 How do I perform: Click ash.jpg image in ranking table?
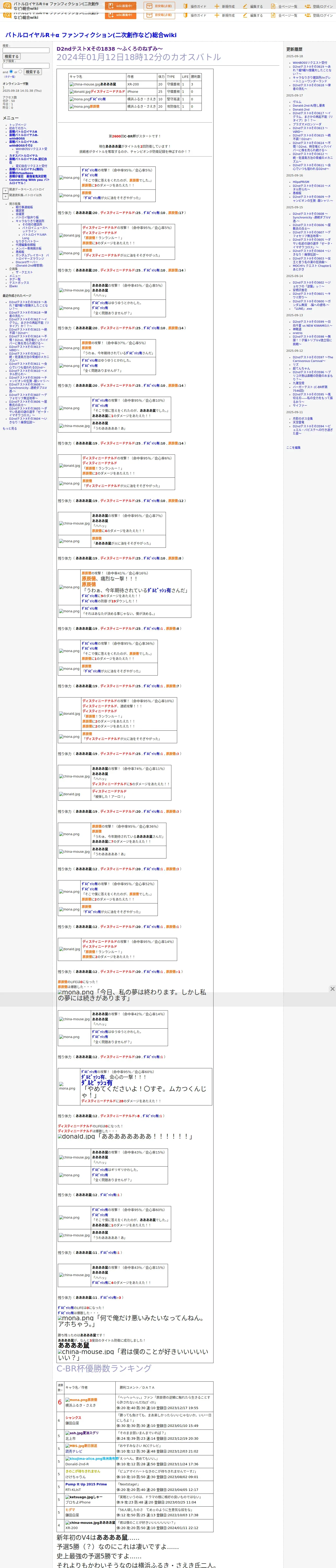point(73,1433)
